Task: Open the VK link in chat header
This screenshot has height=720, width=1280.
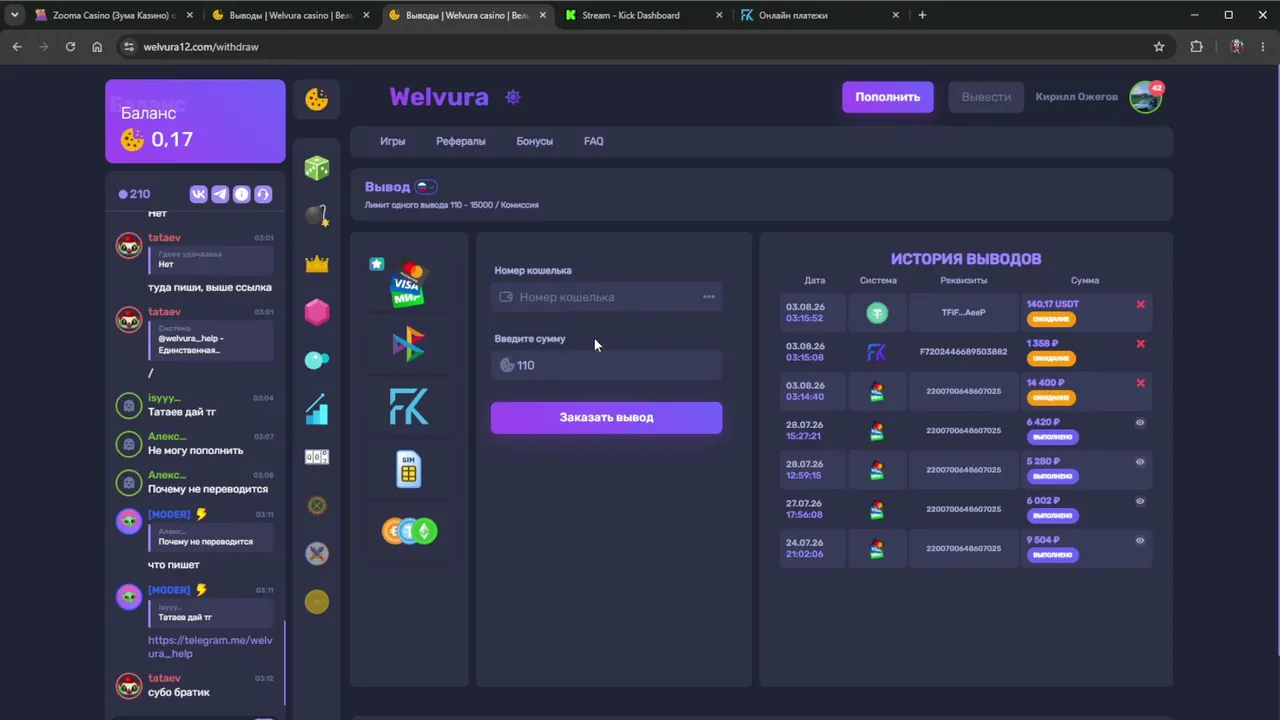Action: [198, 194]
